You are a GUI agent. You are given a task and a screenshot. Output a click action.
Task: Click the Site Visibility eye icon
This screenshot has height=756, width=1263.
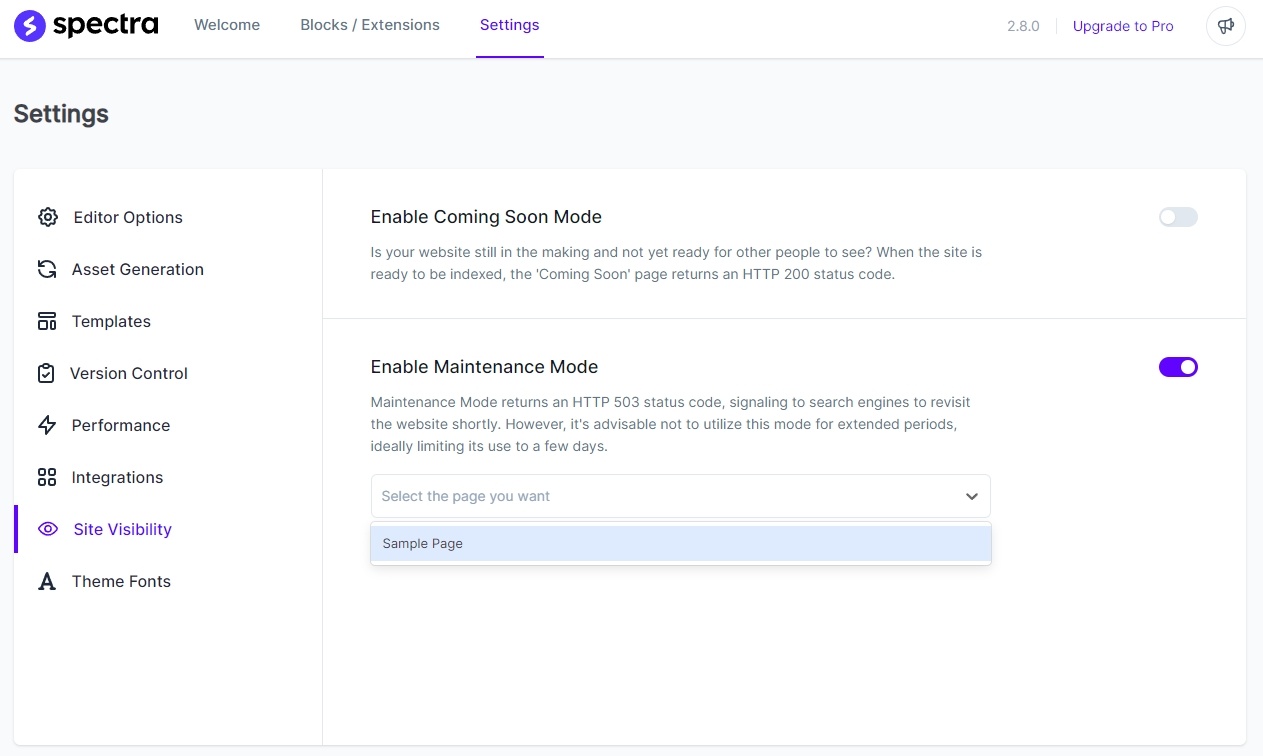click(x=48, y=529)
